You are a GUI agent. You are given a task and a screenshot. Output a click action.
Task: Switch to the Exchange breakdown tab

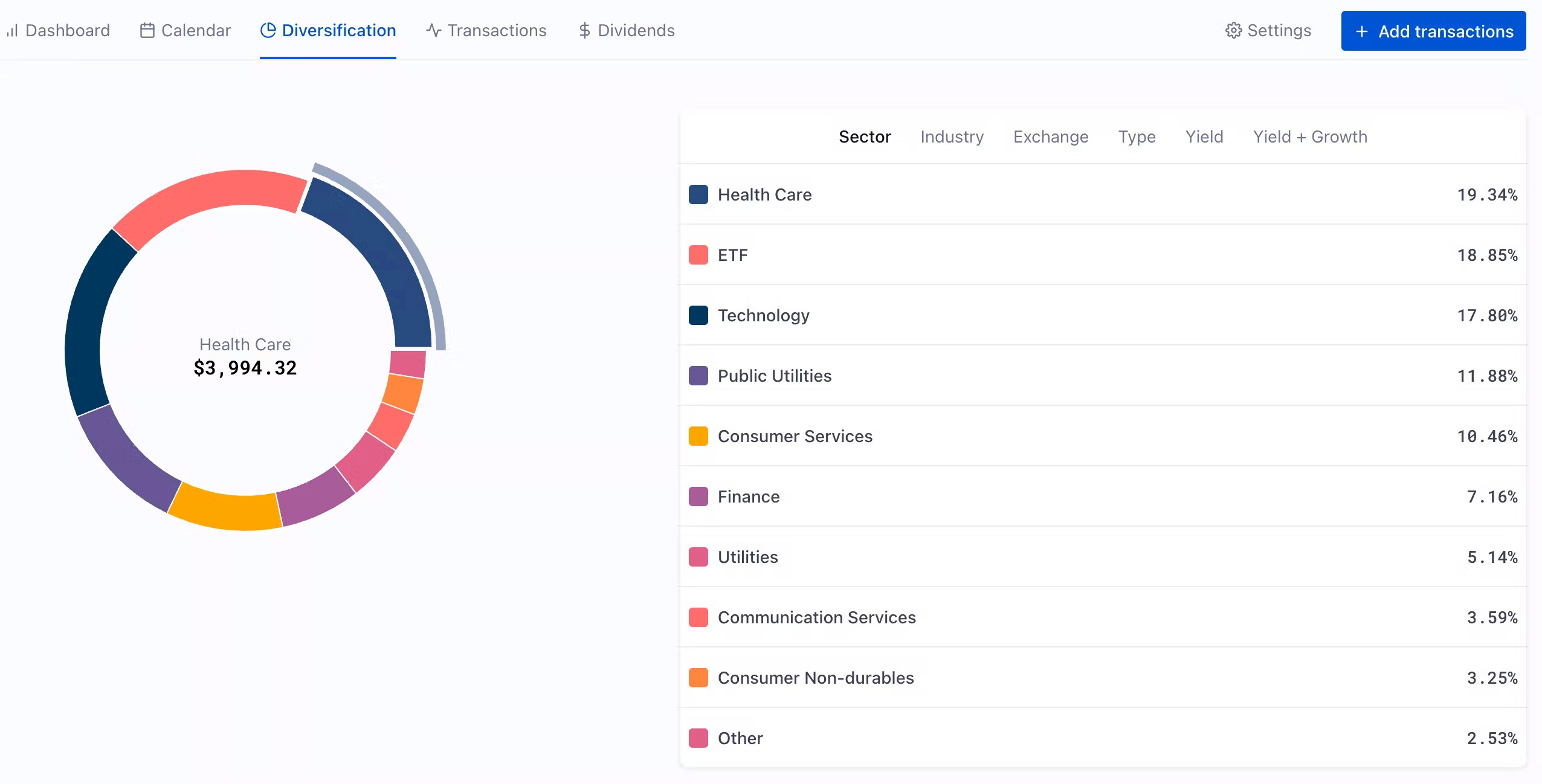tap(1051, 137)
